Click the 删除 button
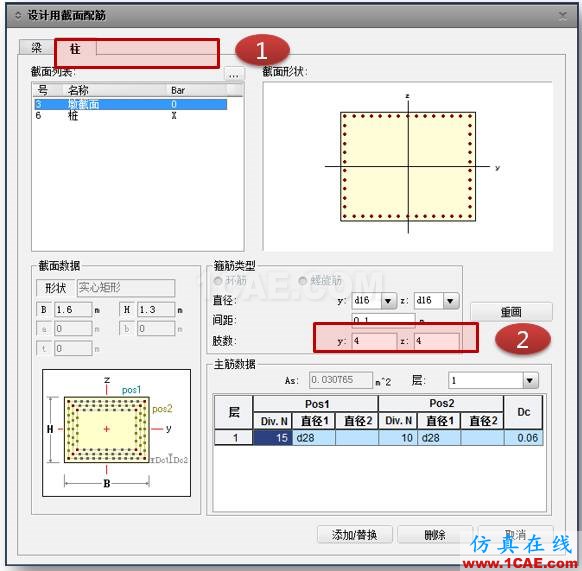The image size is (582, 571). [x=435, y=535]
